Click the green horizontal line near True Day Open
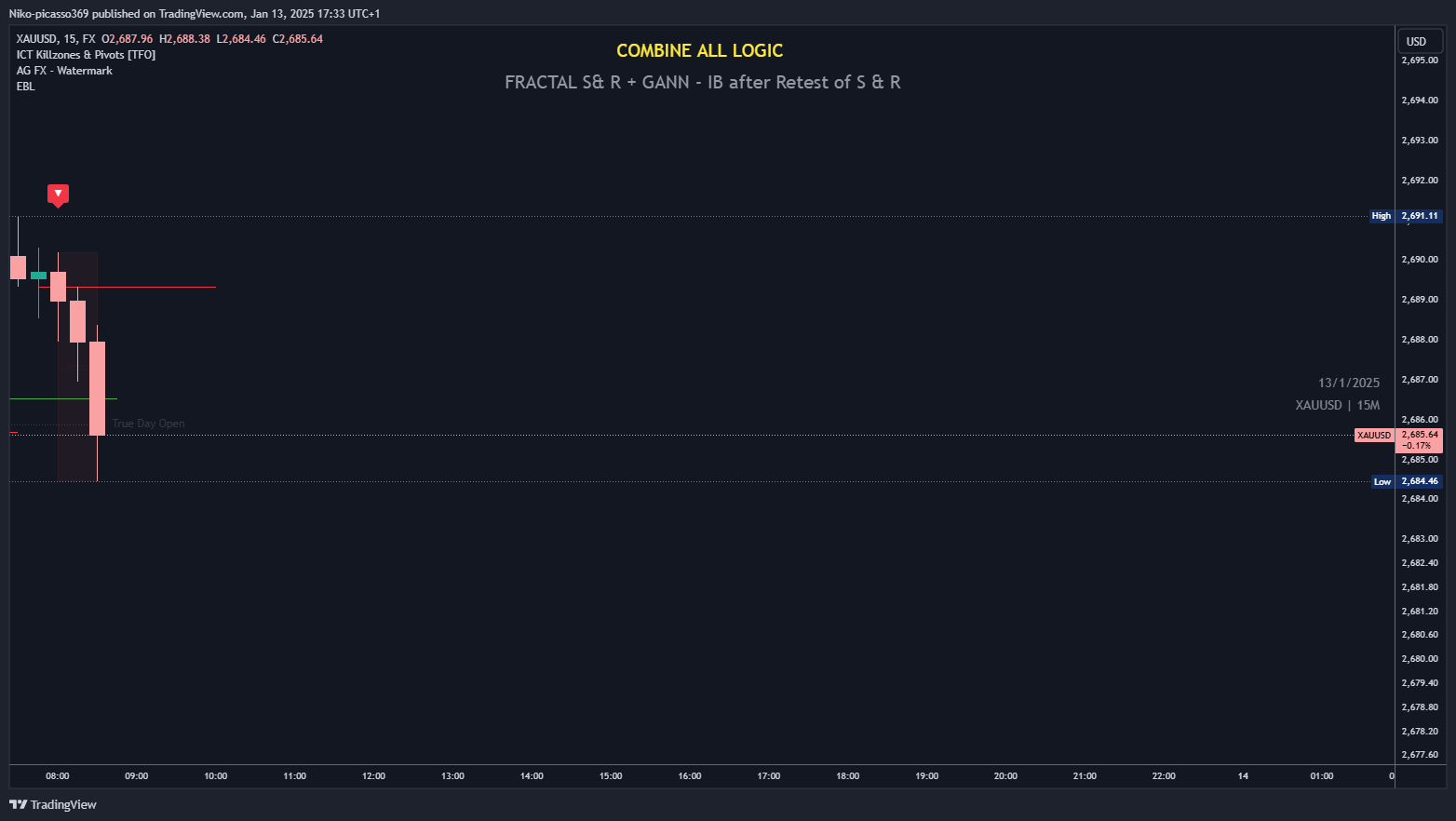The image size is (1456, 821). coord(63,398)
